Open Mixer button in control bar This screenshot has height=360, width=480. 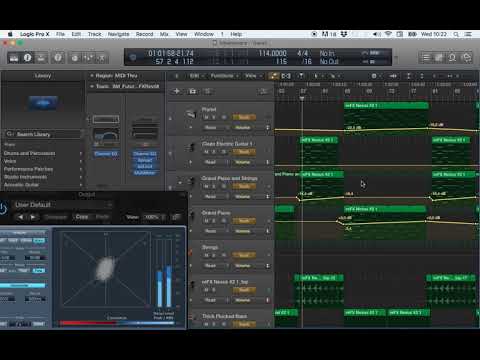coord(88,58)
